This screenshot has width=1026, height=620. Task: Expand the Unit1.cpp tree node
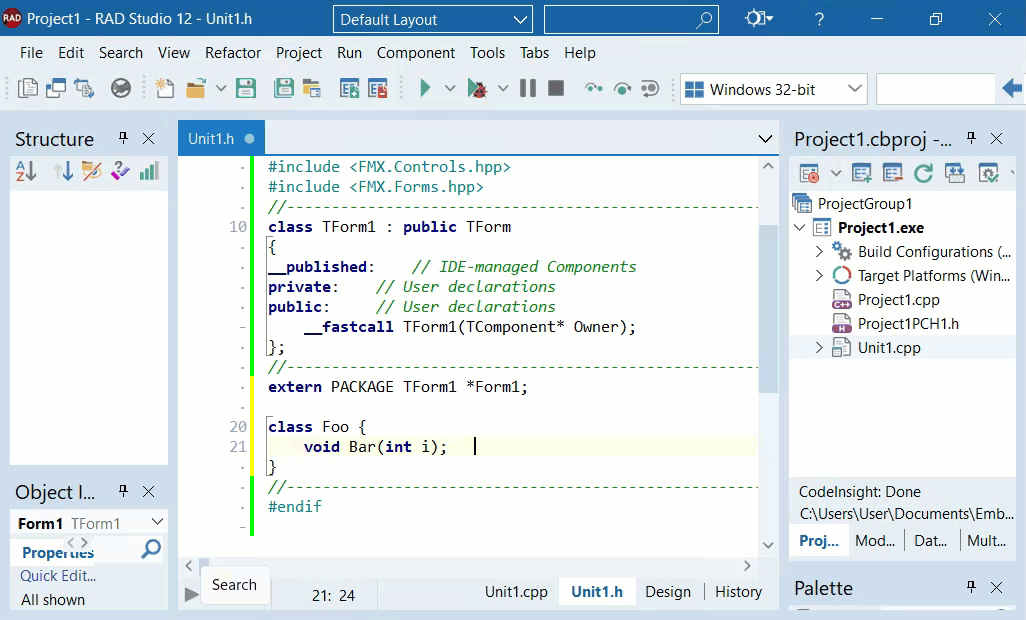pyautogui.click(x=819, y=347)
